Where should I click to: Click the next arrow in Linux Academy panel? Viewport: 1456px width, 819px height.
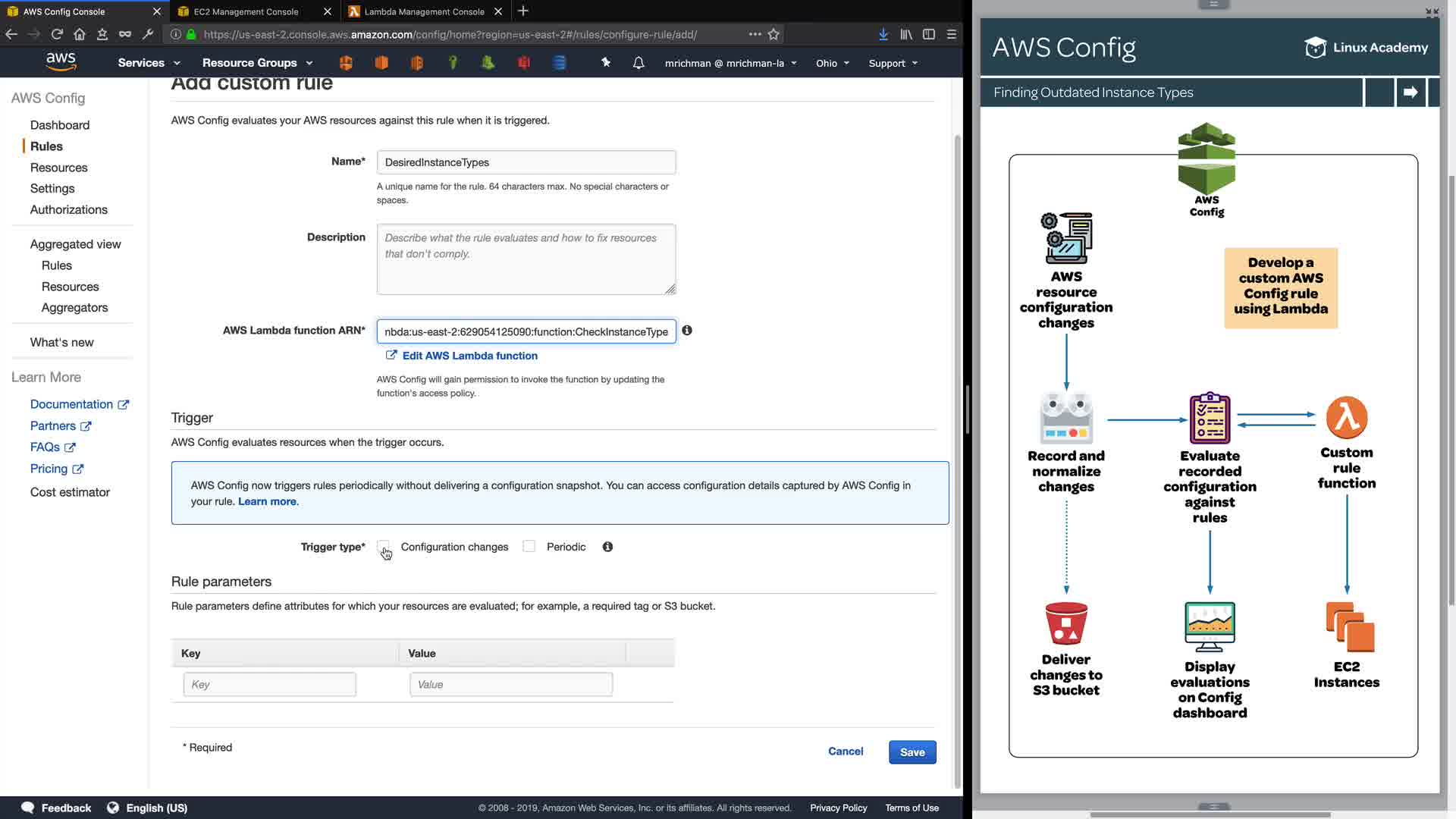(x=1410, y=93)
